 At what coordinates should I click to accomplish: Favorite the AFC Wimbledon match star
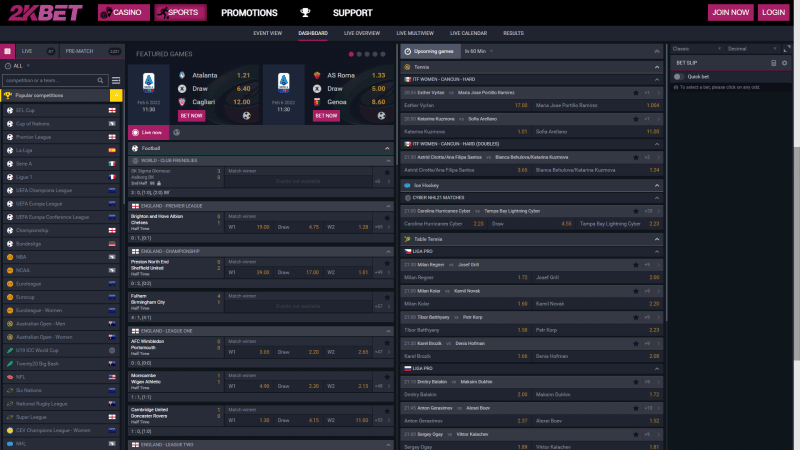387,343
